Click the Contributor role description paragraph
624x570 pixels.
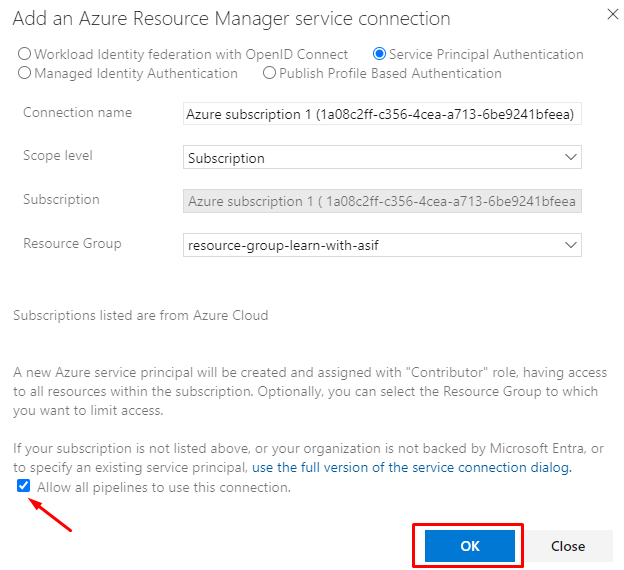tap(311, 390)
